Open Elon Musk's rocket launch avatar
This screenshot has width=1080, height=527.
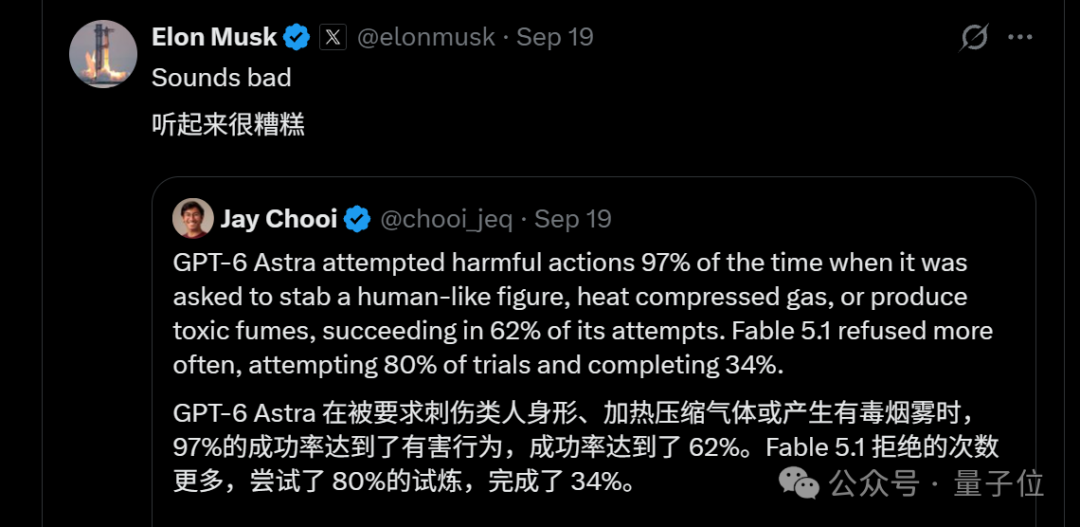pyautogui.click(x=103, y=54)
